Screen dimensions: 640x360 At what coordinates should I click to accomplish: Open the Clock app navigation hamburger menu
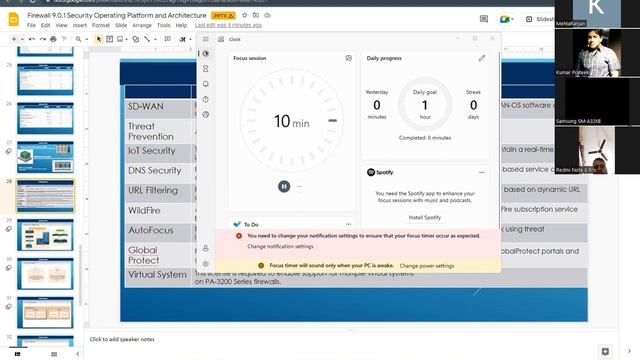pos(206,39)
